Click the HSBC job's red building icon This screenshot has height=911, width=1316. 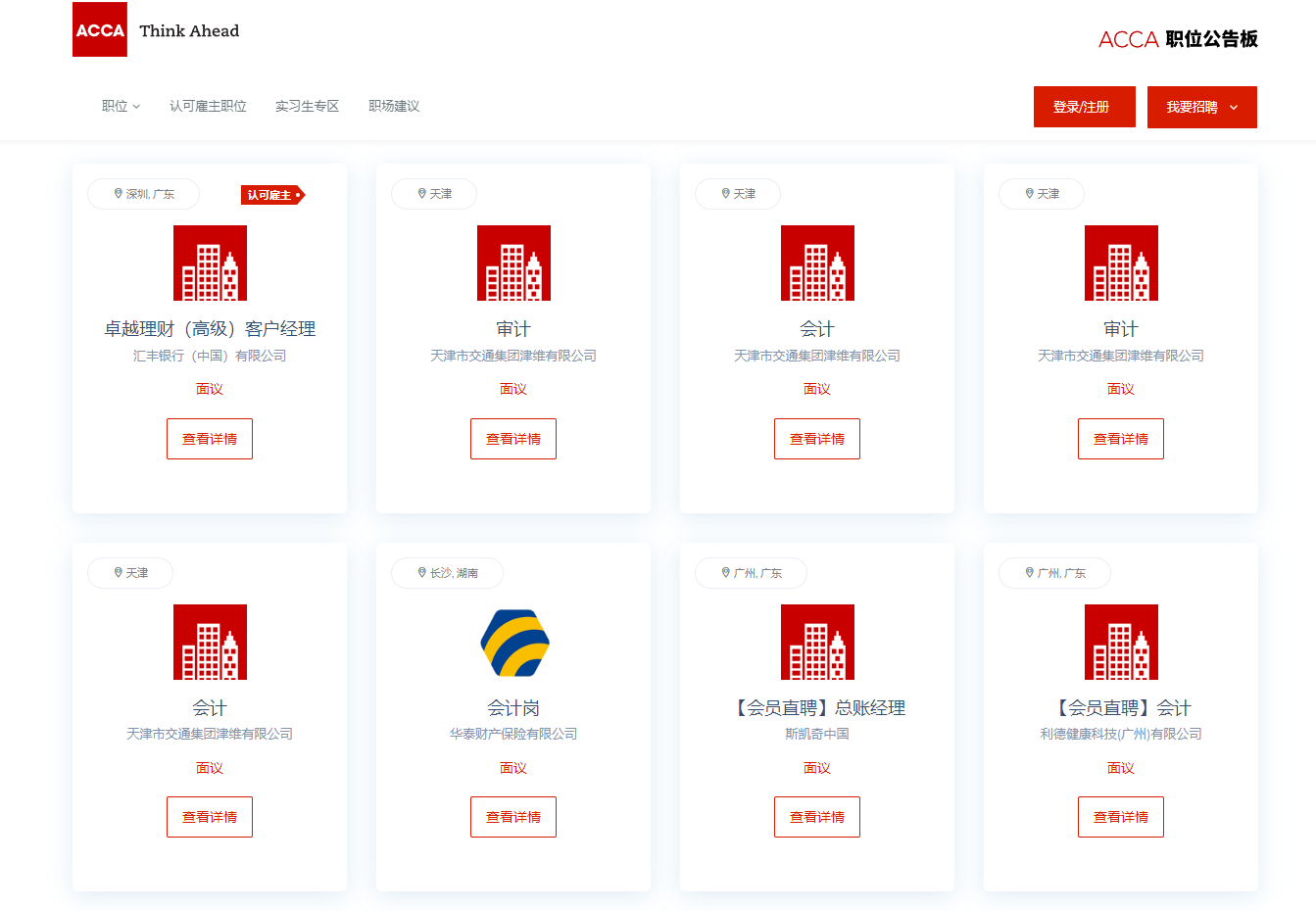[210, 263]
